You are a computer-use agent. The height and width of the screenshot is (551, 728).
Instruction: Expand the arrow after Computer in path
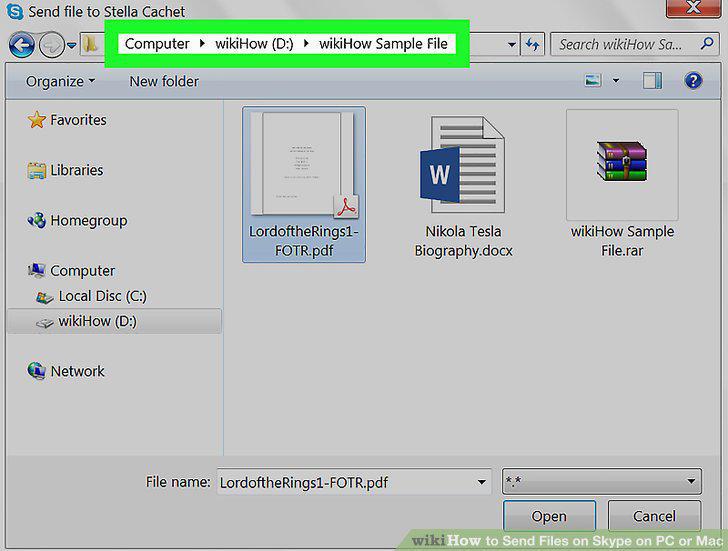[x=202, y=44]
